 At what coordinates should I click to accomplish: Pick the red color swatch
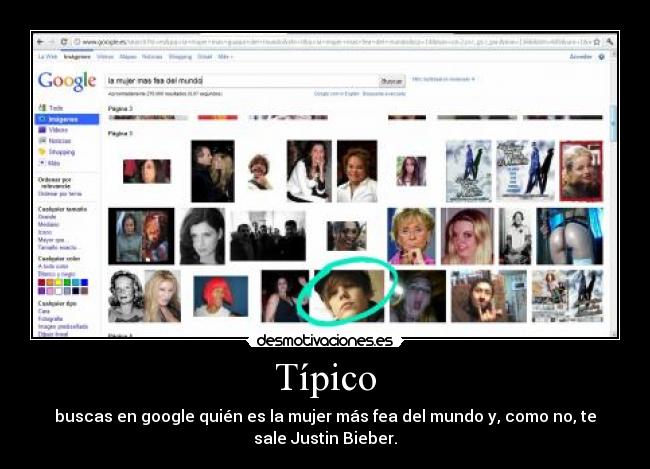click(41, 282)
